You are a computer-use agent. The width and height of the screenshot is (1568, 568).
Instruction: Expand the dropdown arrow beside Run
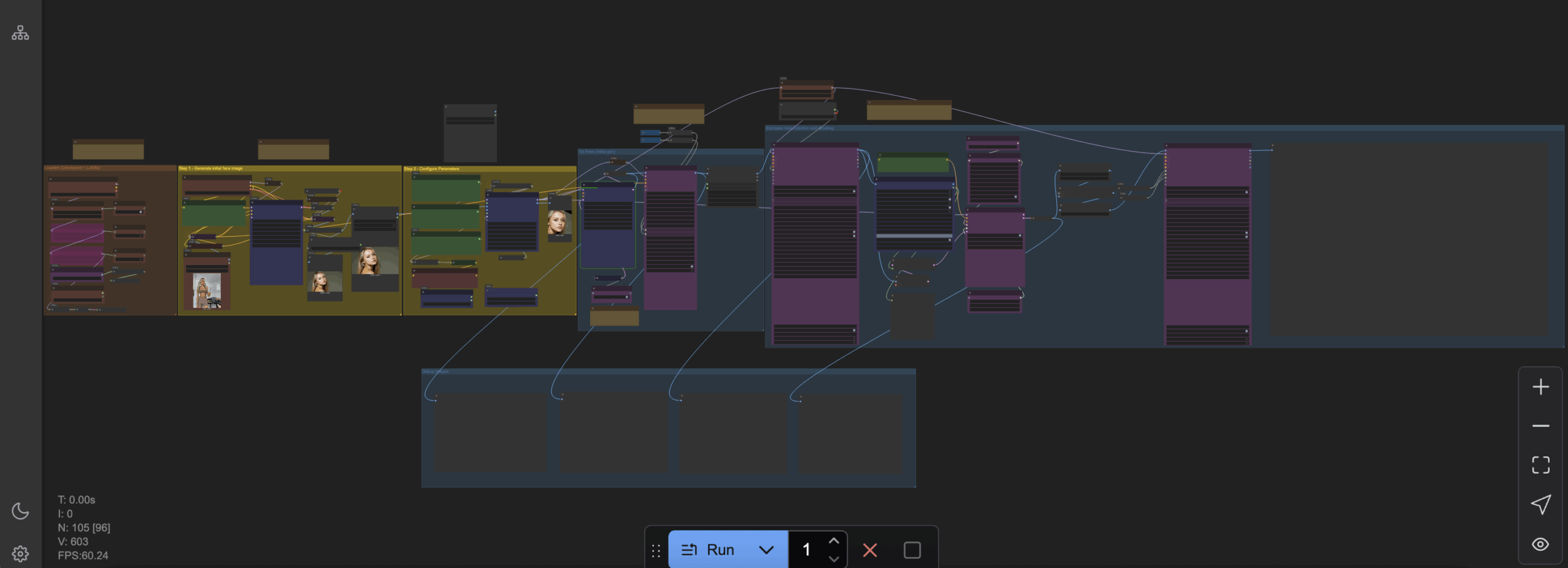coord(766,550)
